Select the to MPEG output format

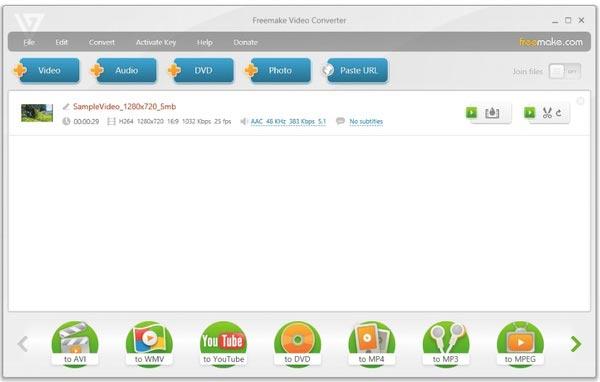520,344
